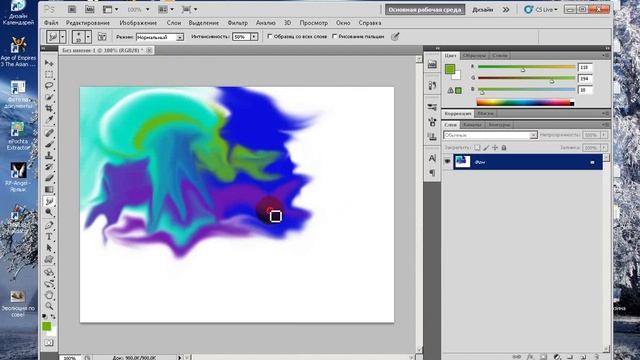Select the Rectangular Marquee tool

(x=49, y=74)
